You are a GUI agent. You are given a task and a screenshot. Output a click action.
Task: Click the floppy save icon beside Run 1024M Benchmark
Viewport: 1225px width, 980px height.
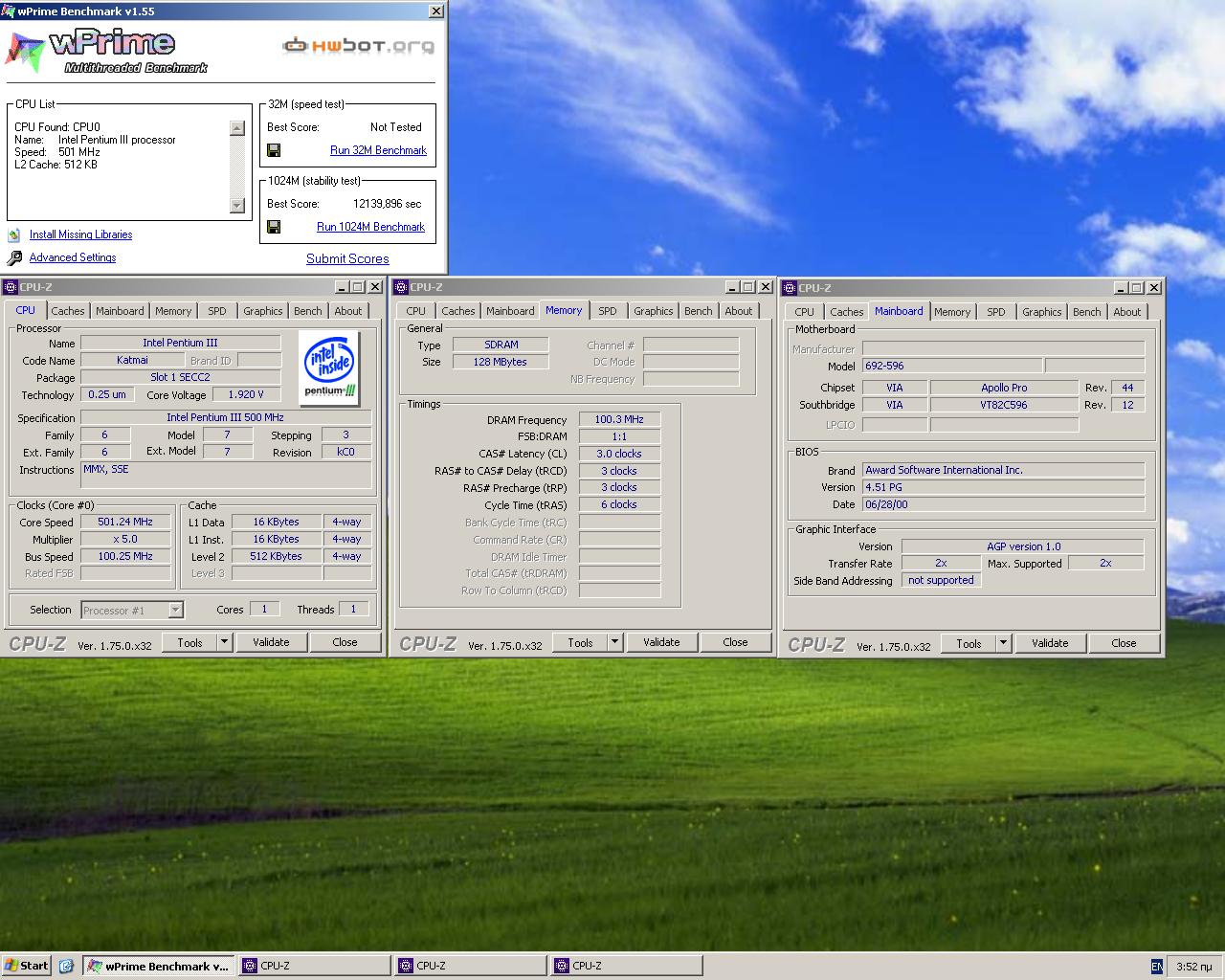pyautogui.click(x=274, y=227)
